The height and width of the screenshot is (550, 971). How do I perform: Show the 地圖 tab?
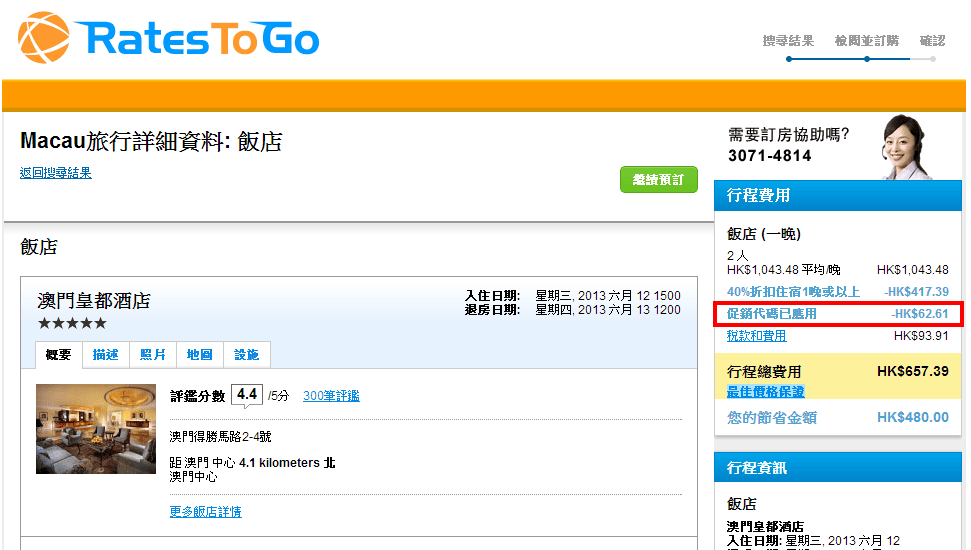(x=200, y=355)
